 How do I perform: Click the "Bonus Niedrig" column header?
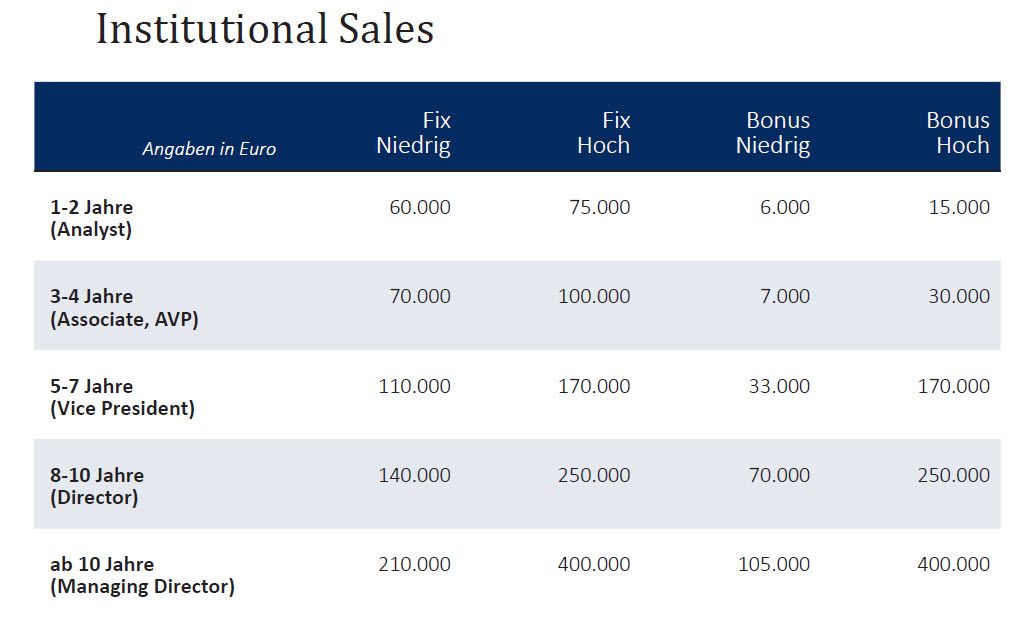[x=773, y=133]
